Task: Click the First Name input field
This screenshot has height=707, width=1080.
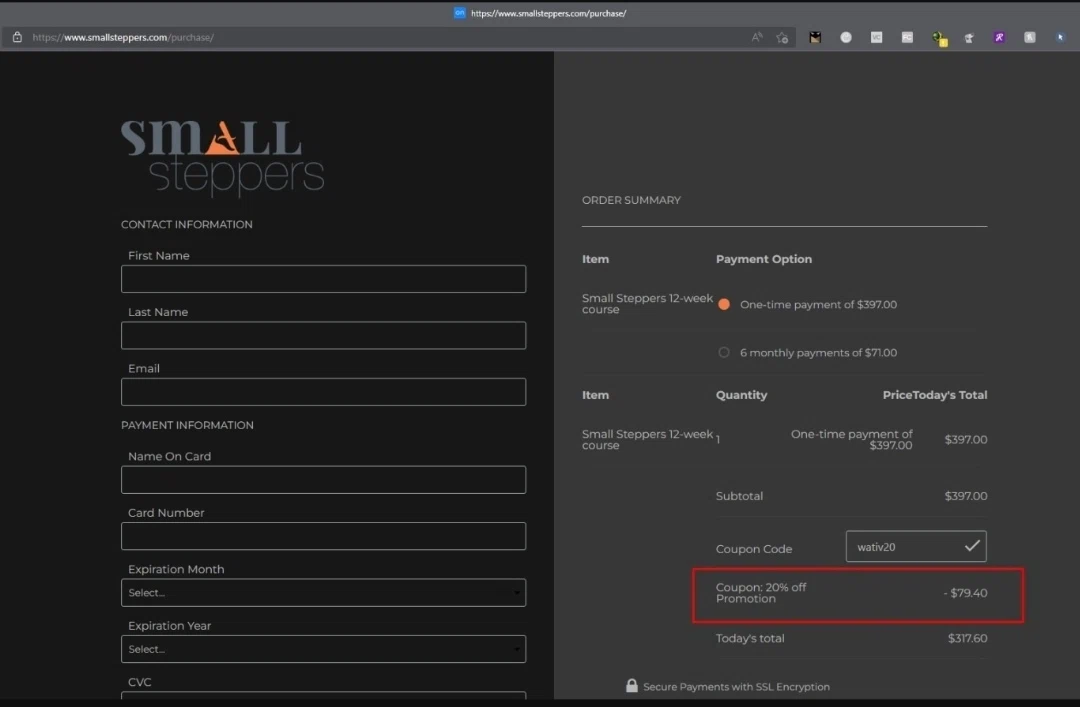Action: point(323,279)
